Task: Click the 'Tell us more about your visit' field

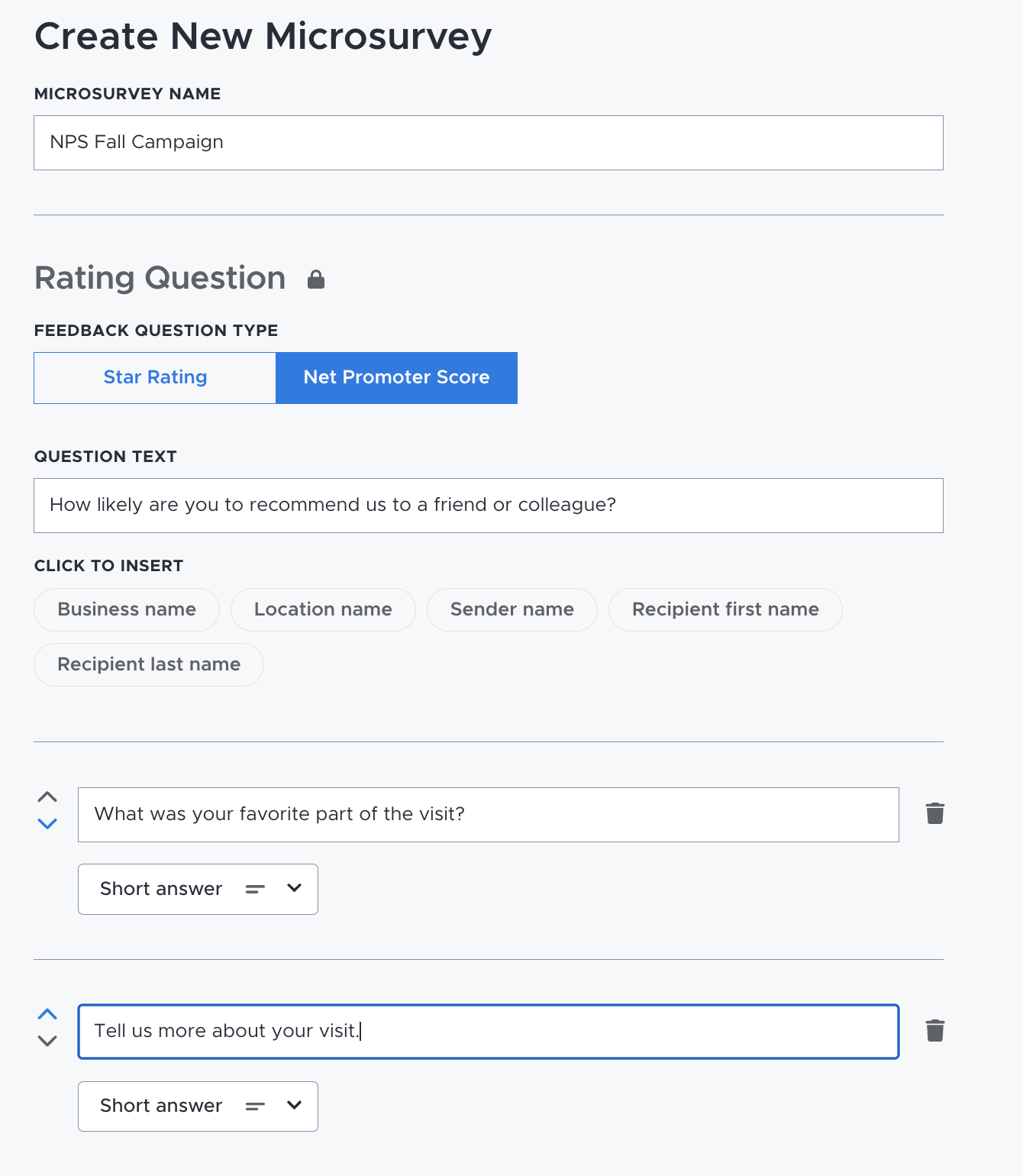Action: tap(489, 1032)
